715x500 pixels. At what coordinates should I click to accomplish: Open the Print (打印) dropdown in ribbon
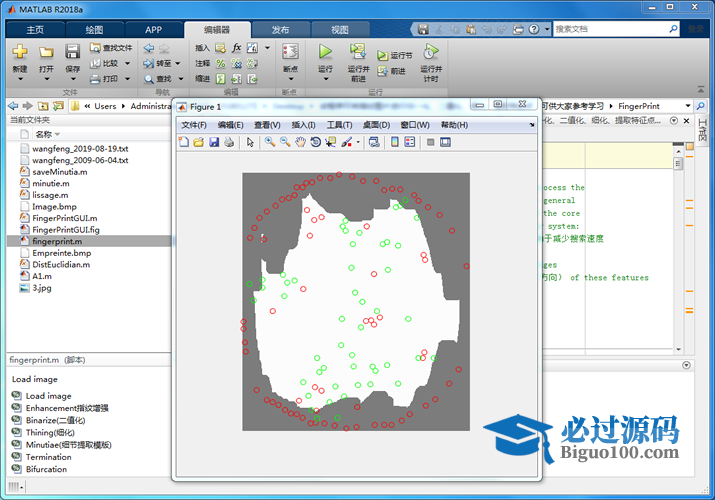(126, 78)
